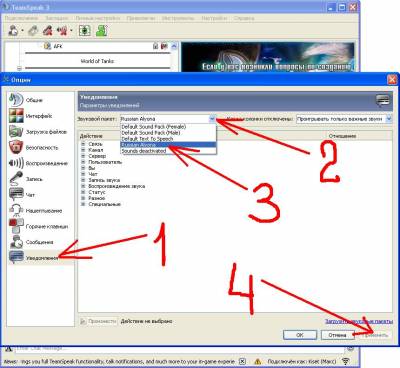
Task: Select the Сообщения section icon
Action: point(16,242)
